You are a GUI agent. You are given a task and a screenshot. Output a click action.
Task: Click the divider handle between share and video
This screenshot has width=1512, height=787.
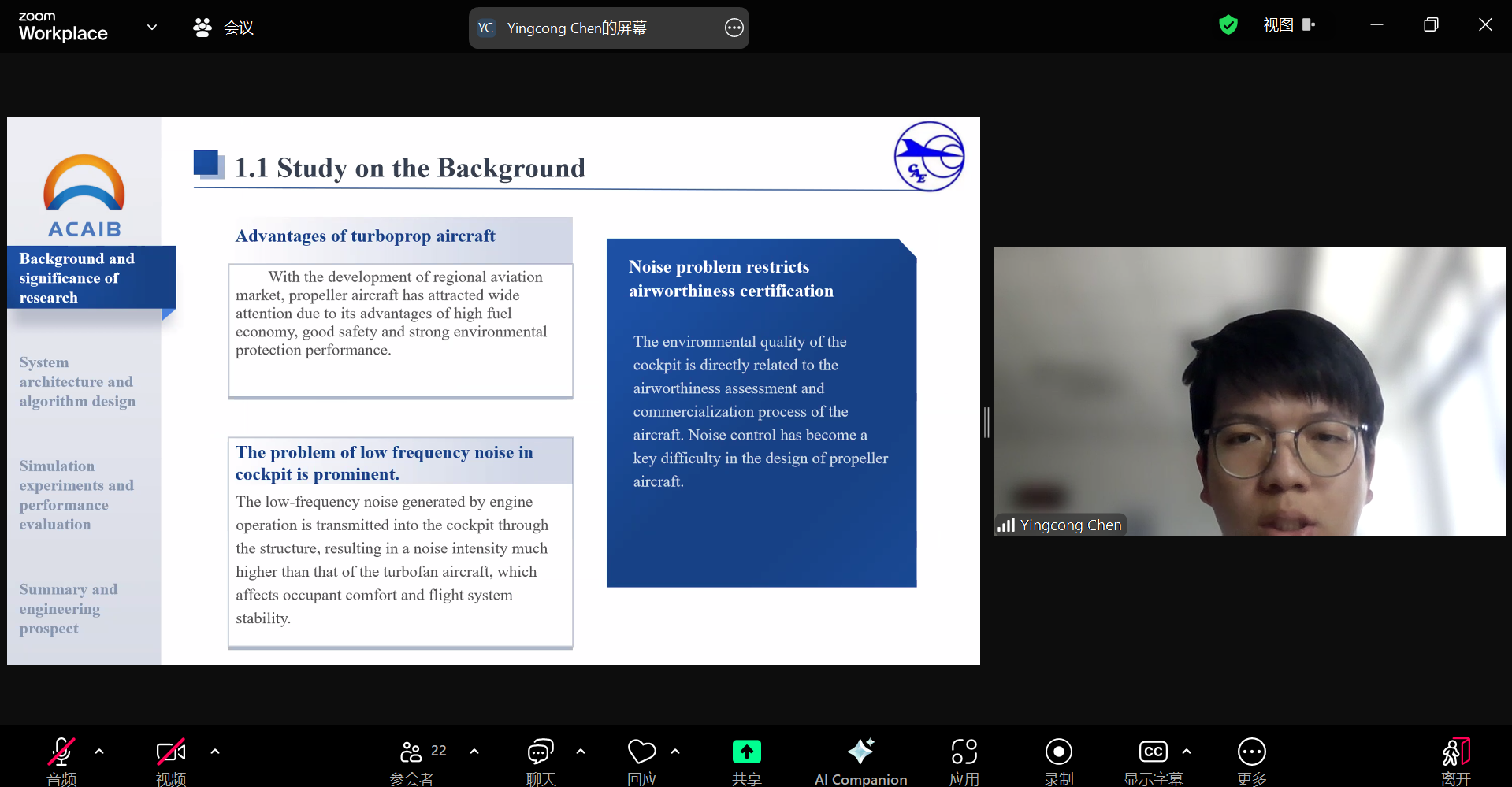tap(986, 422)
